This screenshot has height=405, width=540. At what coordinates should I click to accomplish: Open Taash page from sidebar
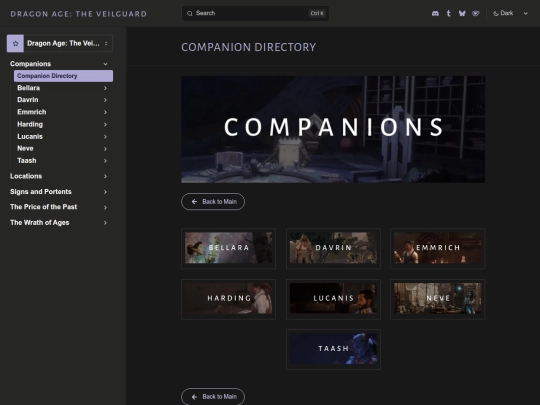click(x=27, y=160)
